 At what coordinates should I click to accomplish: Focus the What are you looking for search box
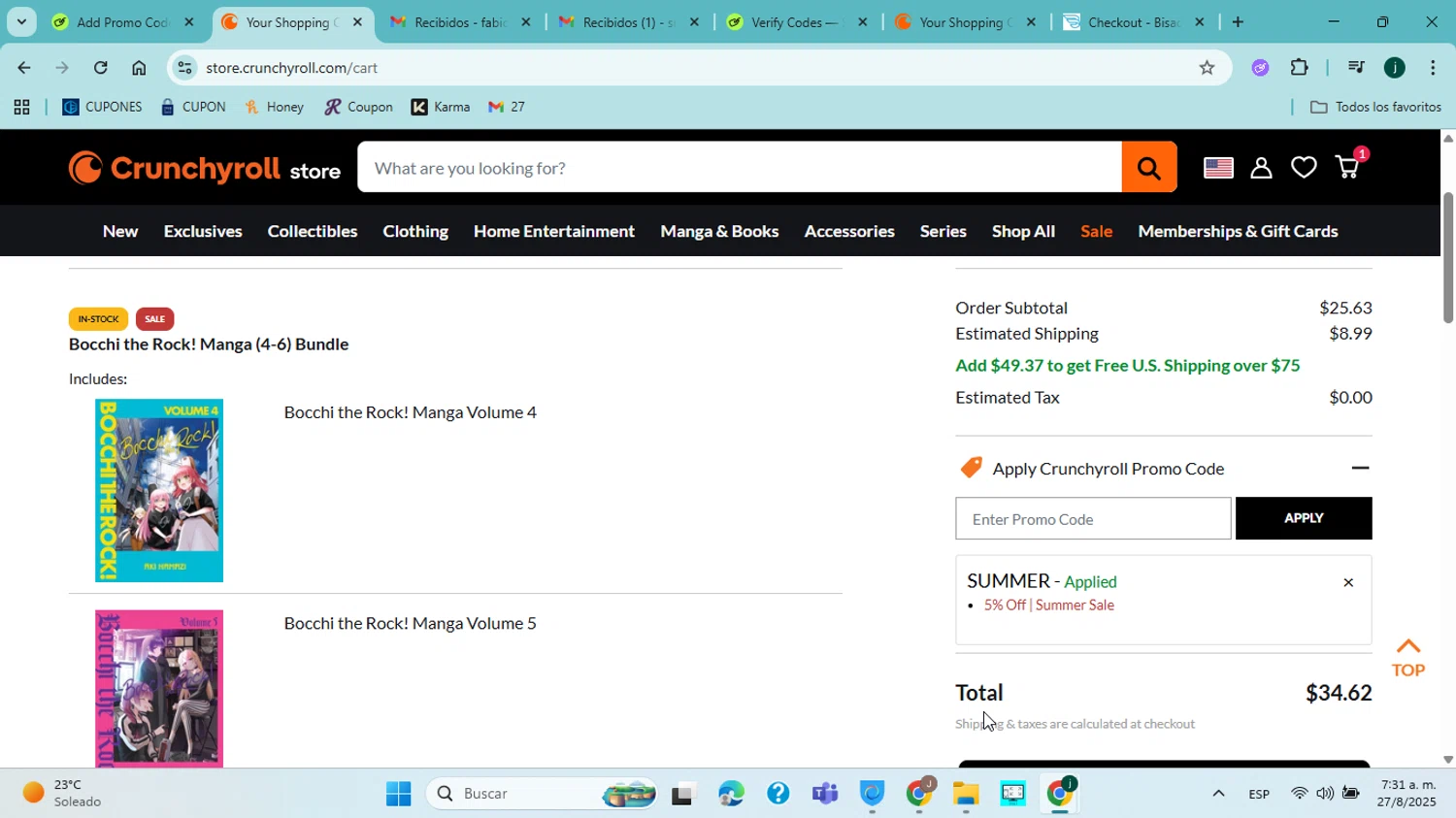[x=740, y=167]
